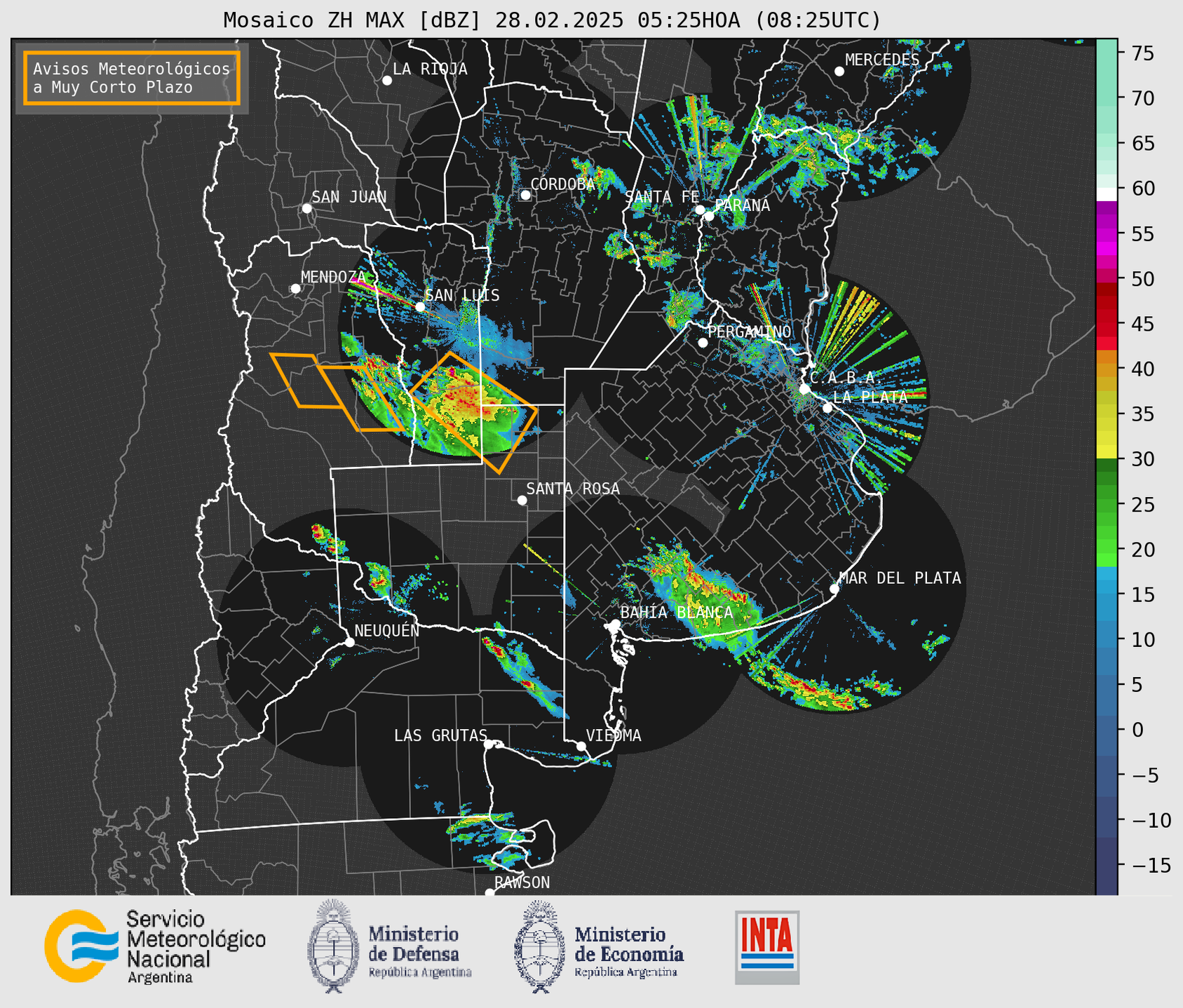Click the SAN LUIS city marker dot
The height and width of the screenshot is (1008, 1183).
coord(420,307)
